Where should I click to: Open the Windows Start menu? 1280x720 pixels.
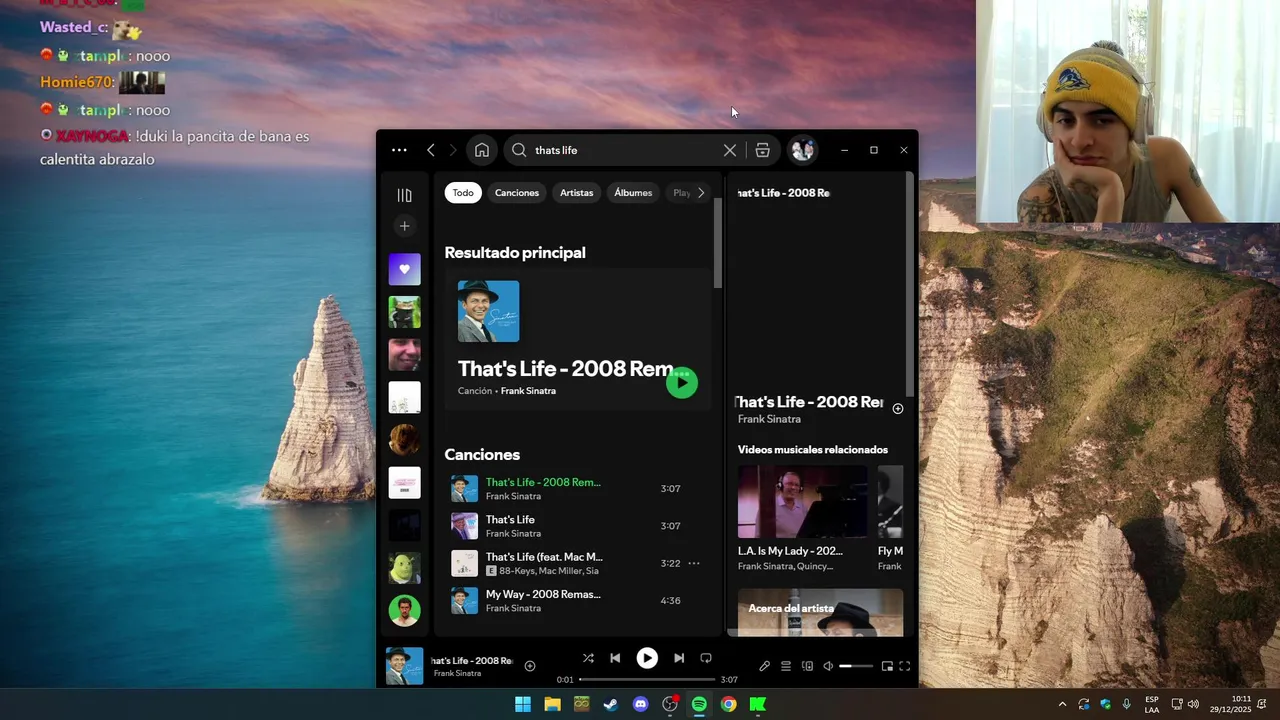pyautogui.click(x=523, y=704)
